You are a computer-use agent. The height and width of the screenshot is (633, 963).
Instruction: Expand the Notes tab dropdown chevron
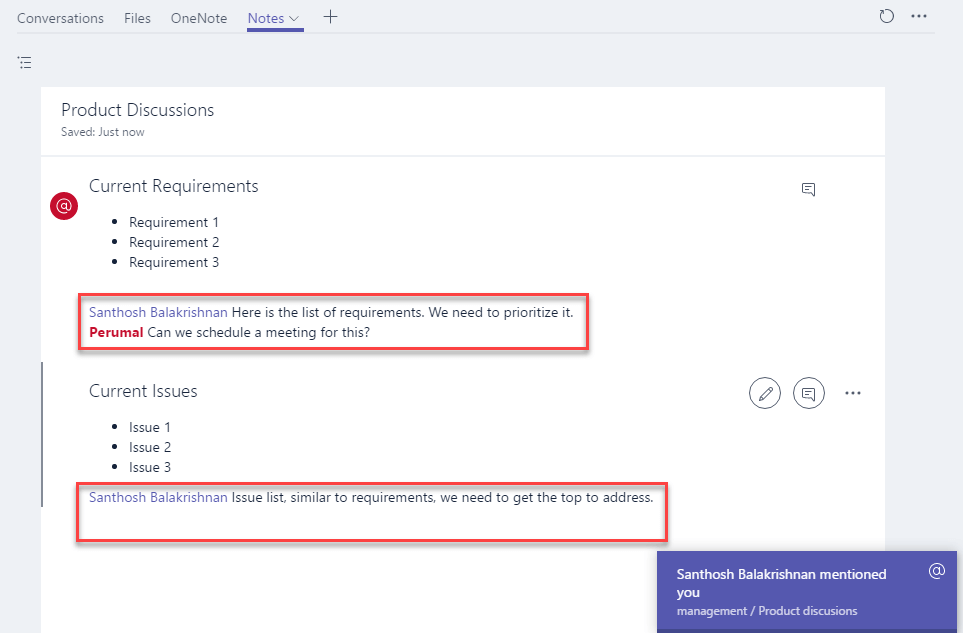pos(294,19)
